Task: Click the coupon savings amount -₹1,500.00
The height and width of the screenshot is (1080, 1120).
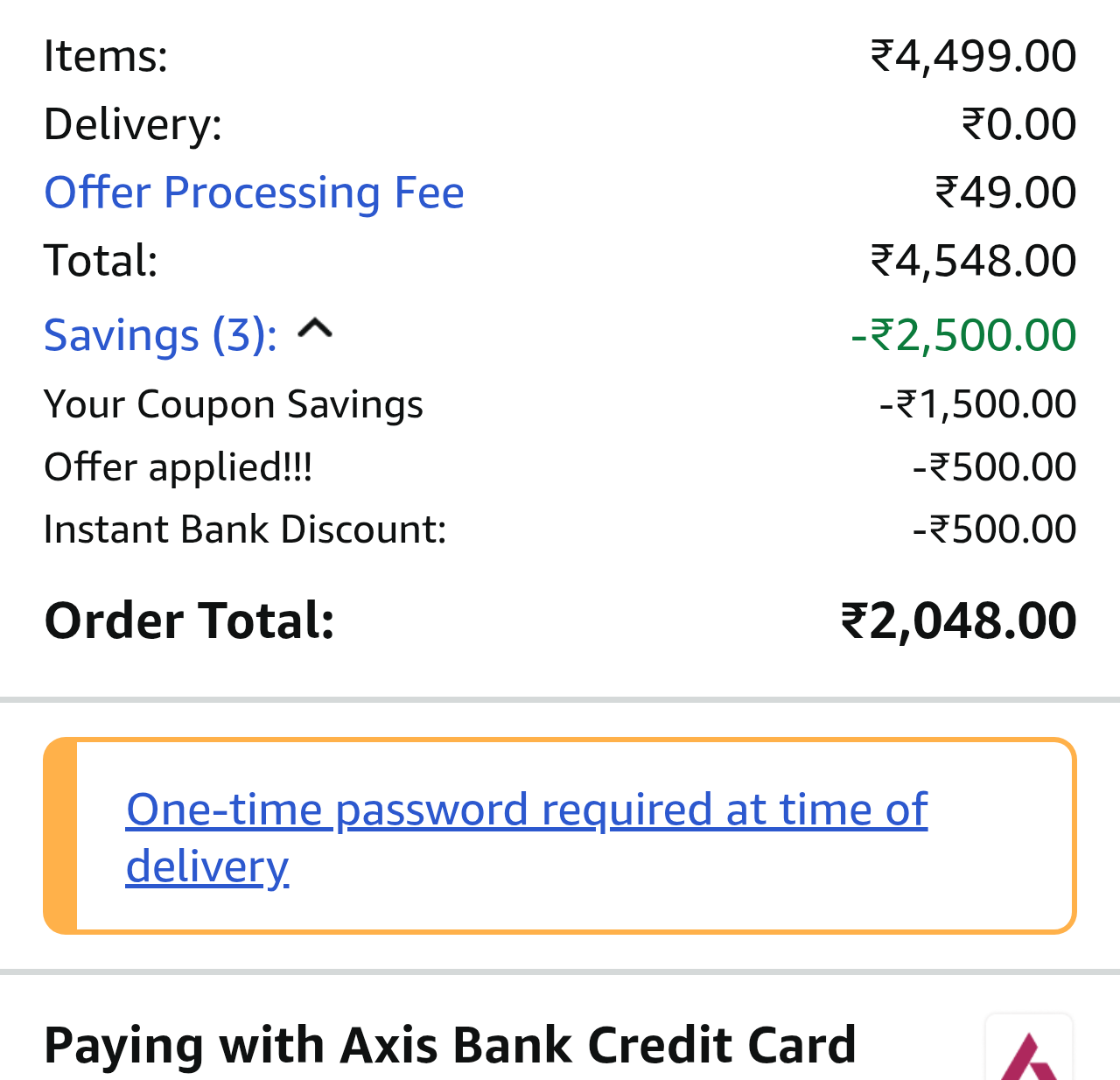Action: [977, 404]
